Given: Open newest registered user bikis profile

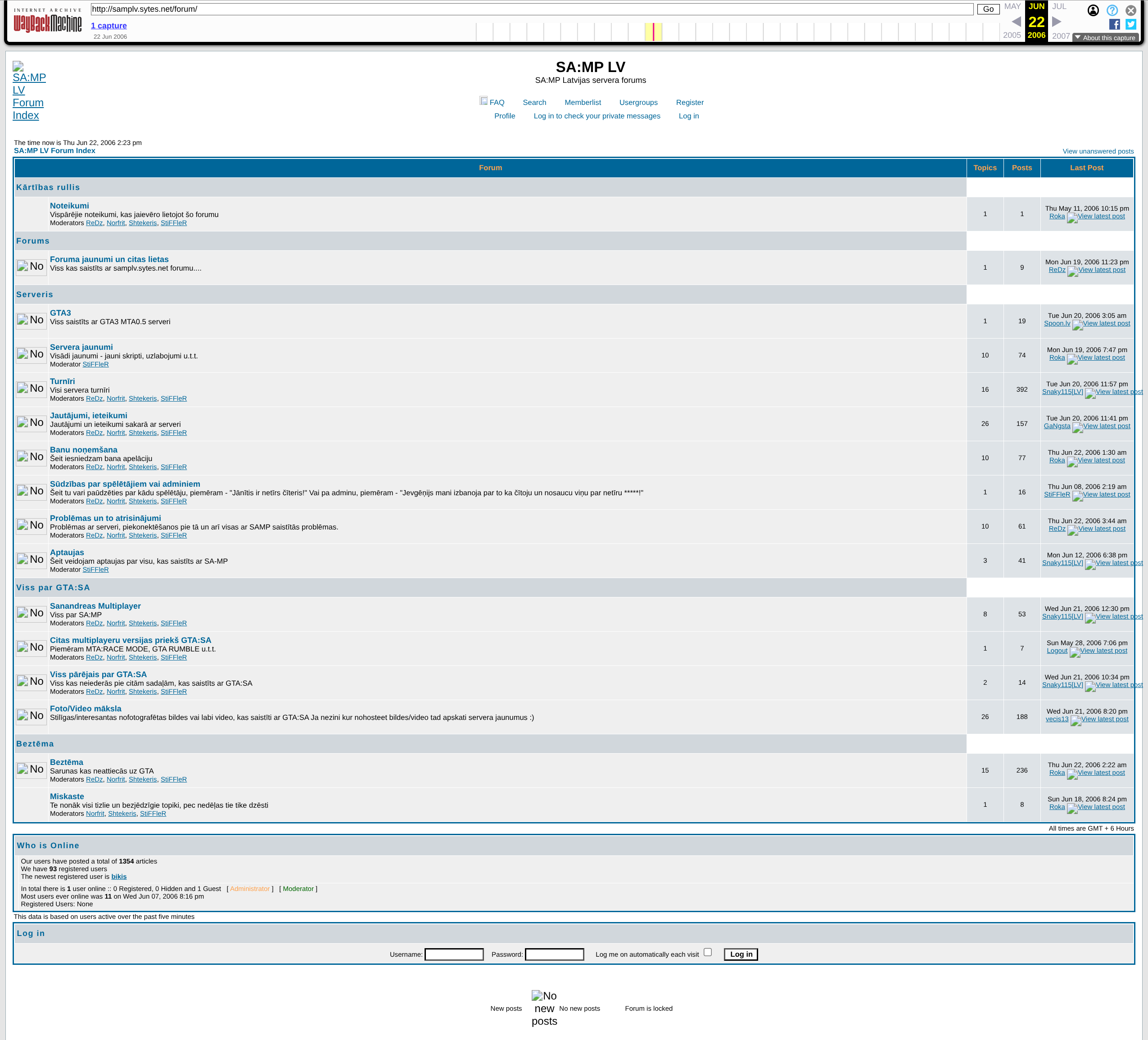Looking at the screenshot, I should 119,877.
